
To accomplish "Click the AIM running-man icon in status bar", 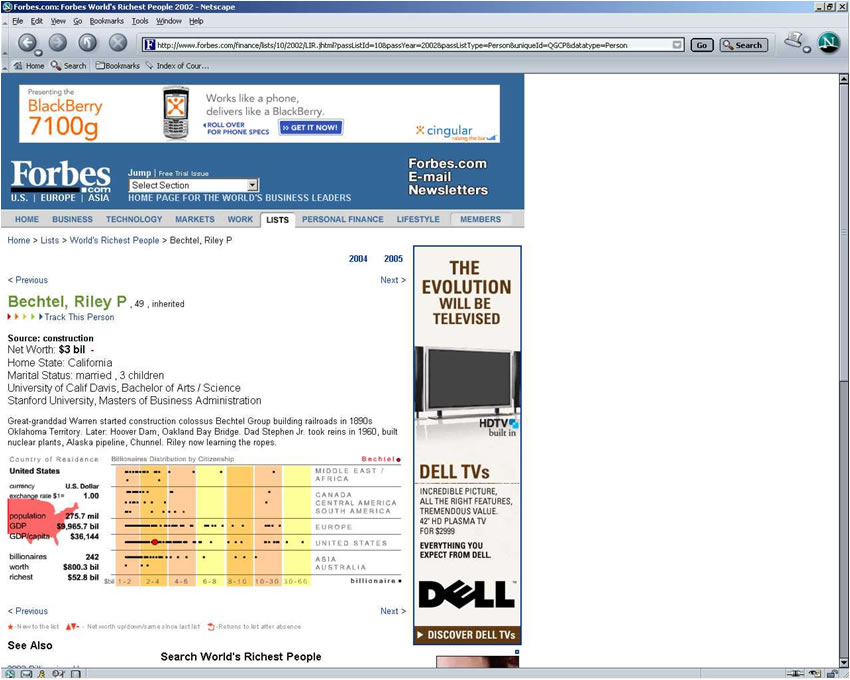I will click(42, 674).
